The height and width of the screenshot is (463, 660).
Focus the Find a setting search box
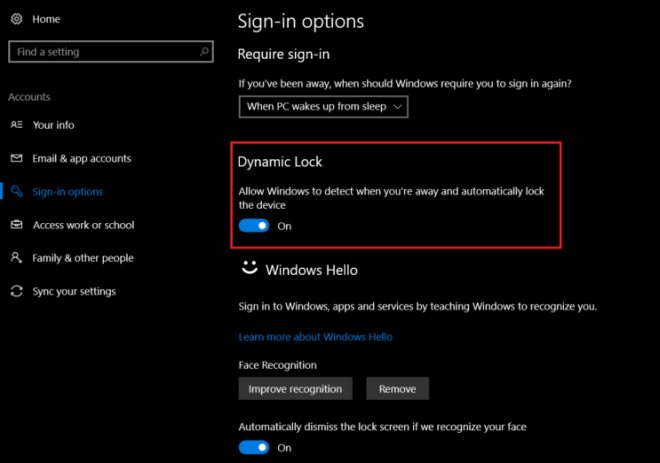[x=111, y=52]
